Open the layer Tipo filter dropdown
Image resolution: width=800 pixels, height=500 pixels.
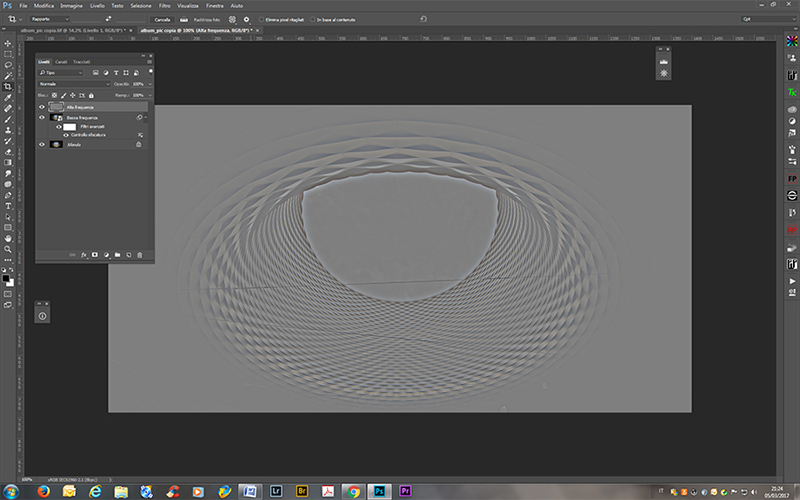tap(62, 73)
